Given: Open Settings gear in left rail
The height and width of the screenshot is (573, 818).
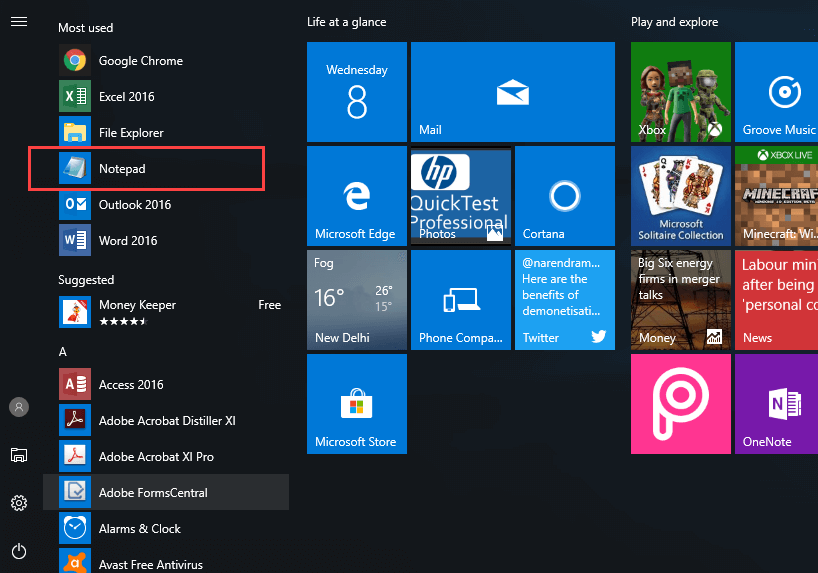Looking at the screenshot, I should pyautogui.click(x=18, y=503).
